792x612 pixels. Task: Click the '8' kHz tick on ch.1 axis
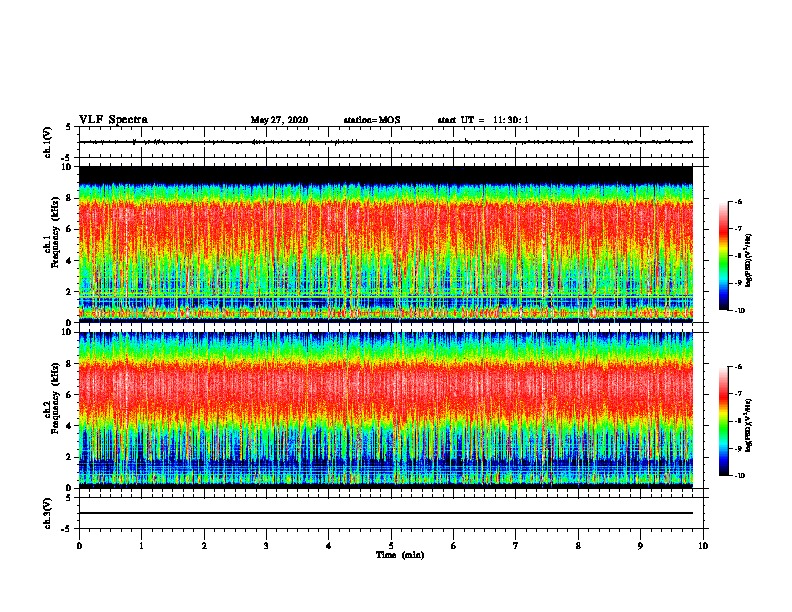tap(69, 198)
